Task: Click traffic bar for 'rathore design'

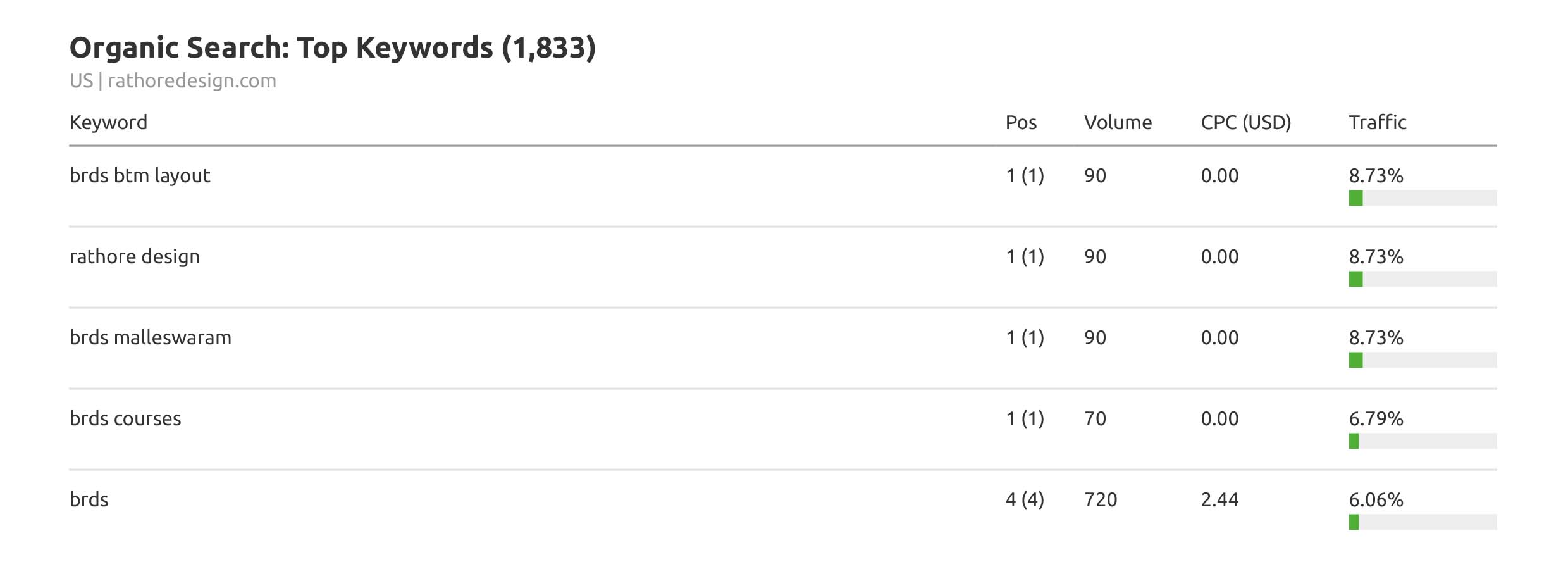Action: pos(1422,279)
